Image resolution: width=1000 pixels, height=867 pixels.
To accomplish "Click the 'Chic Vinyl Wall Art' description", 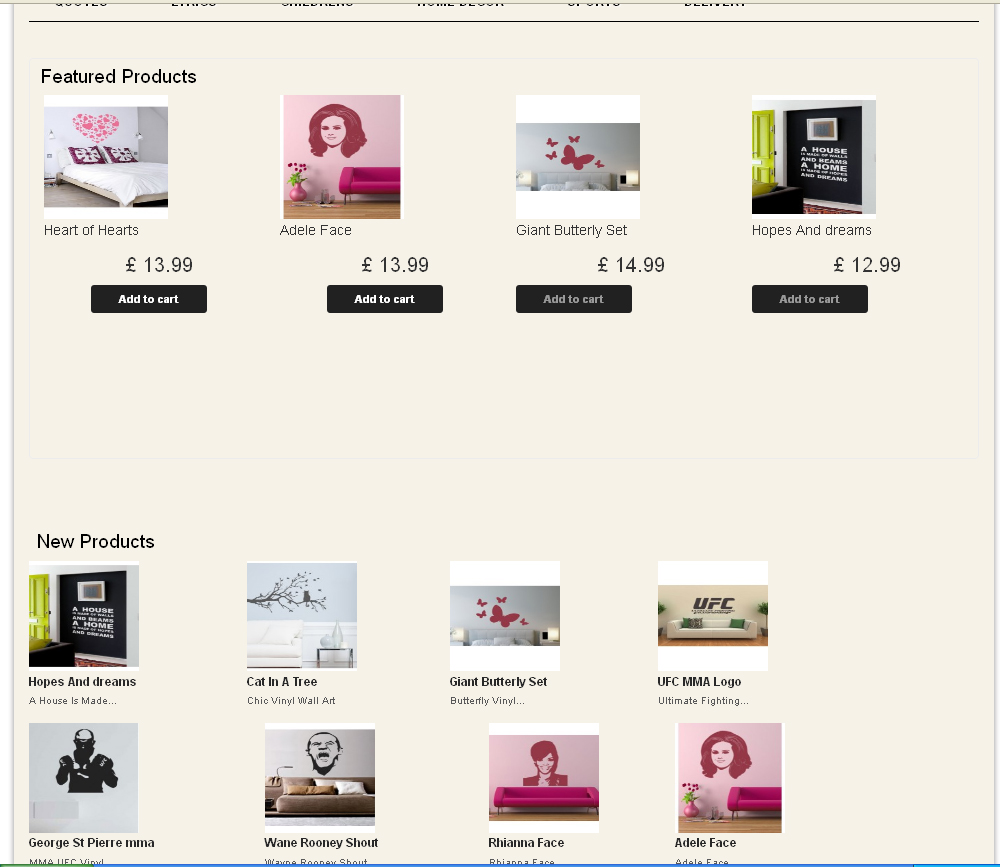I will click(x=291, y=700).
